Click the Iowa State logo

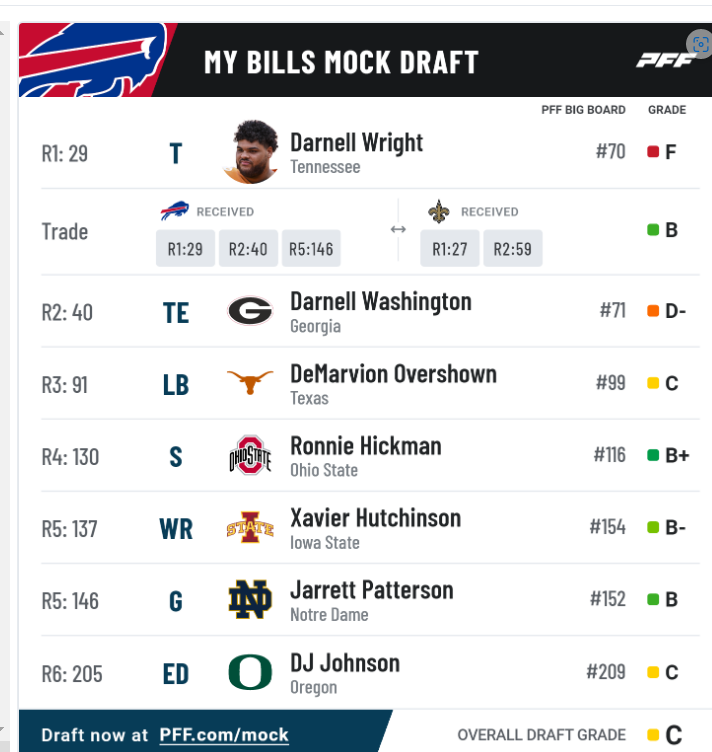pos(250,527)
